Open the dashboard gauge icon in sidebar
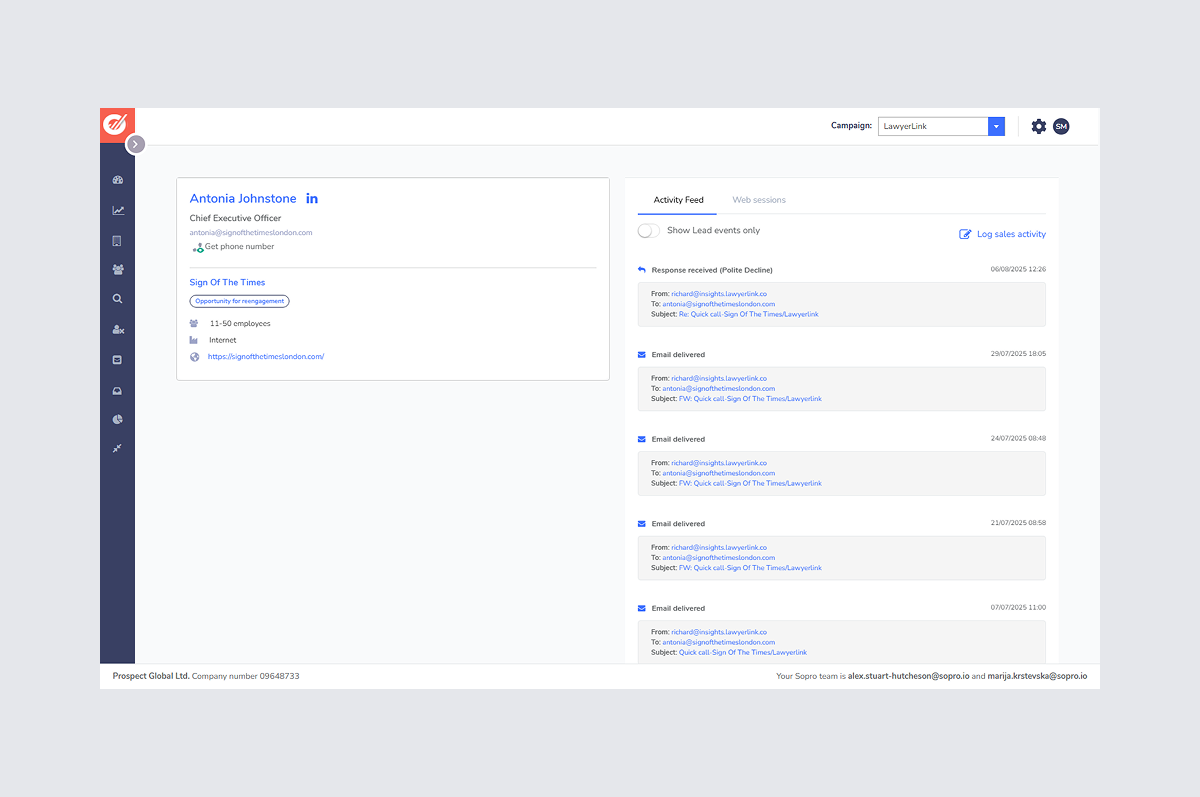Viewport: 1200px width, 797px height. point(117,180)
